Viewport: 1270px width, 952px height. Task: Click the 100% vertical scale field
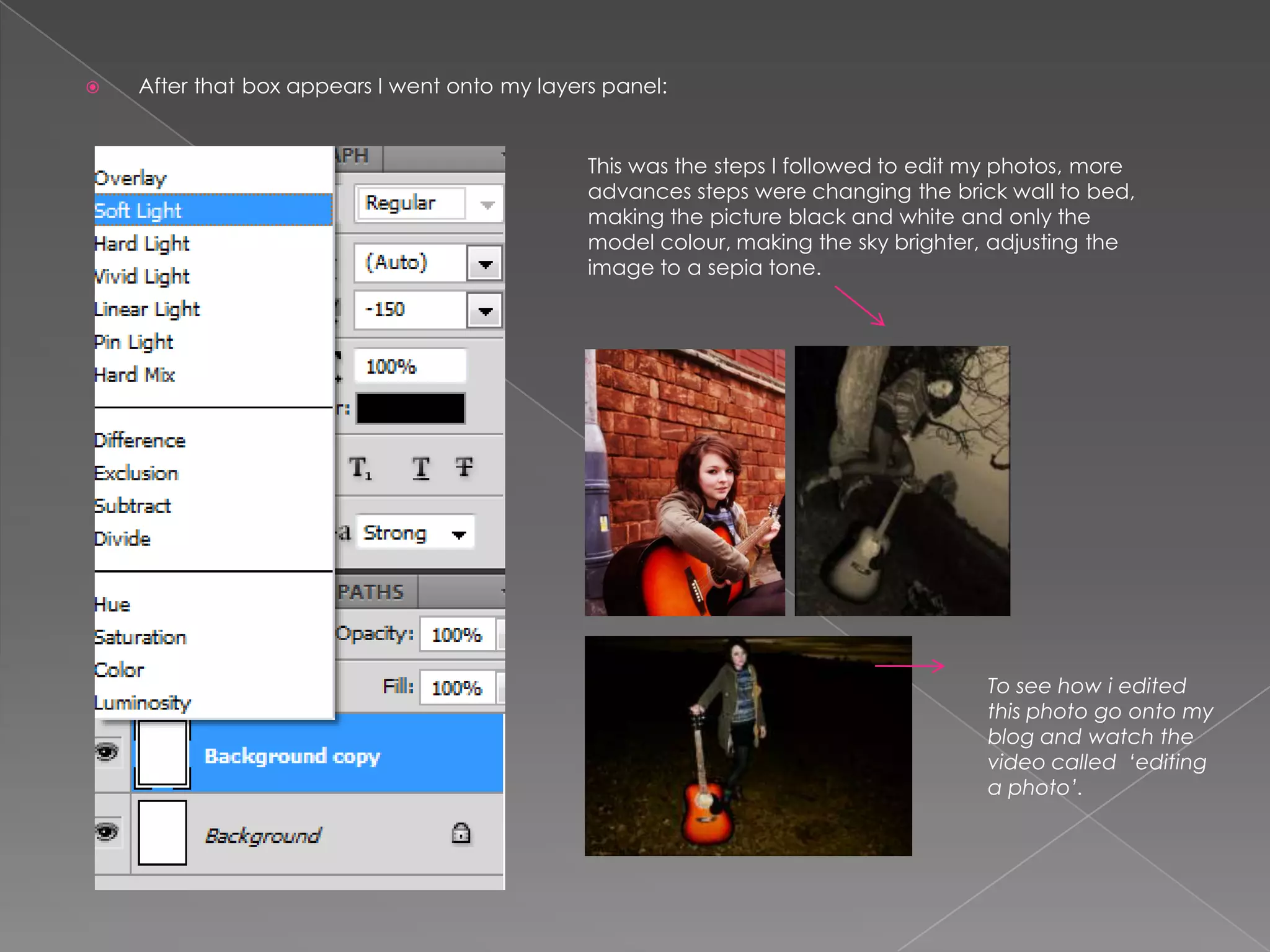click(410, 366)
